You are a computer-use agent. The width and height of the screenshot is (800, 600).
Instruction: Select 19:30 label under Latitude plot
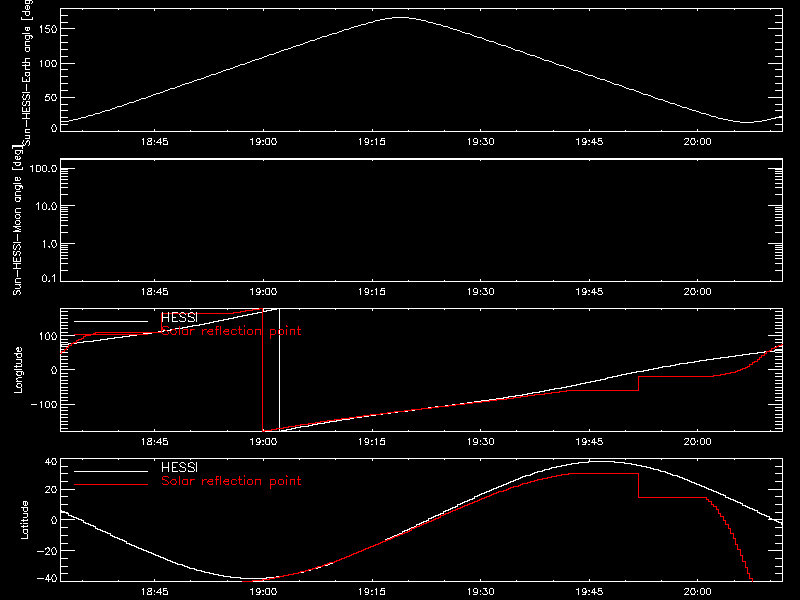[x=481, y=592]
